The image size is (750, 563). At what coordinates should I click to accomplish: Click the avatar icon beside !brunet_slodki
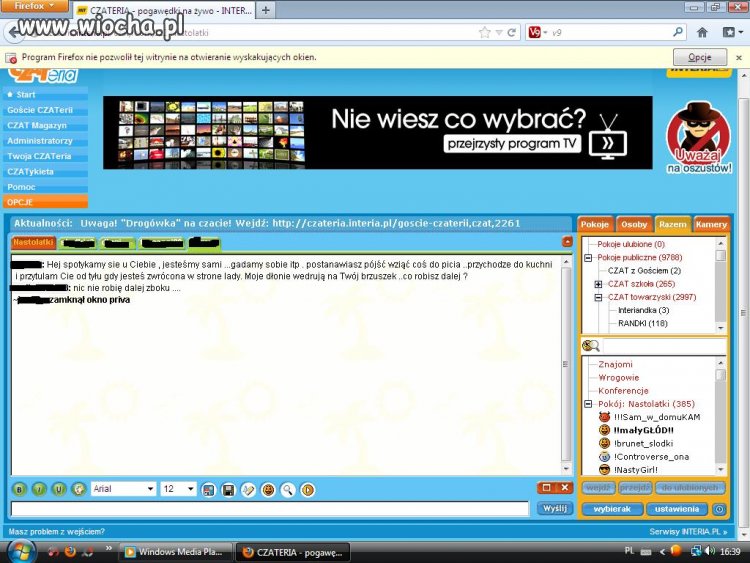click(605, 443)
